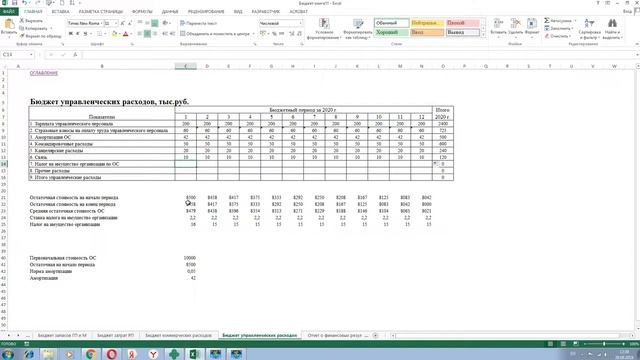The image size is (640, 360).
Task: Toggle Align left button
Action: point(140,34)
